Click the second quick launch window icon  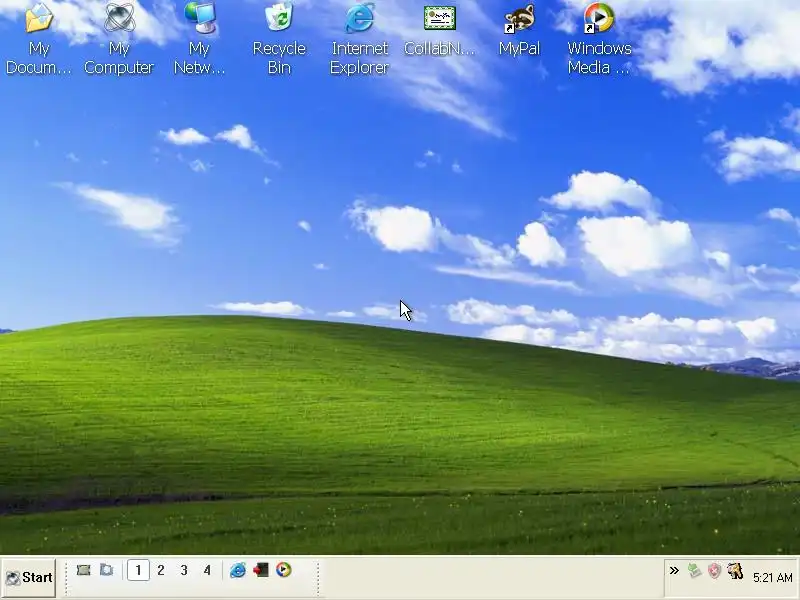pyautogui.click(x=107, y=570)
